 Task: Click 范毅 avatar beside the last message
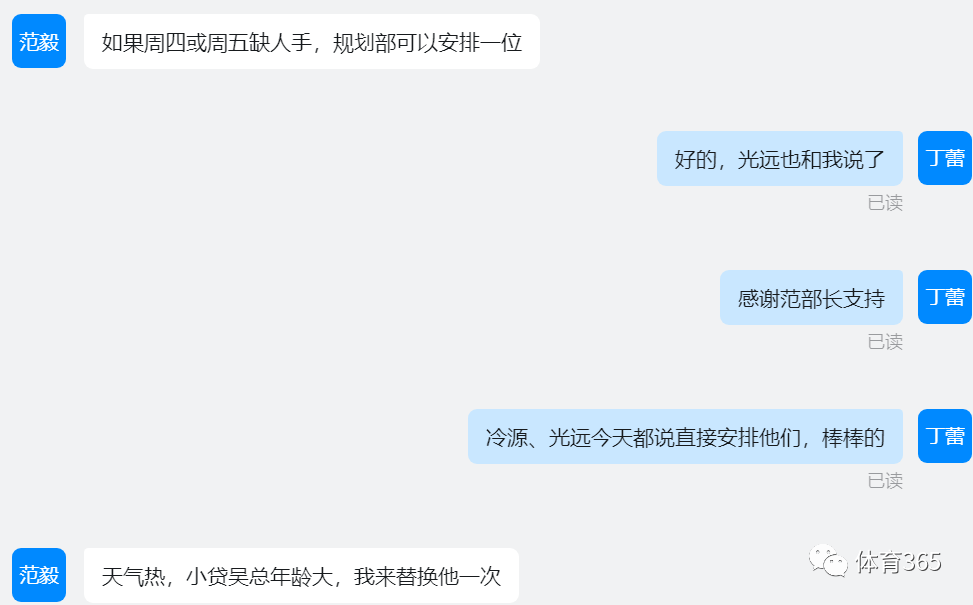(x=39, y=575)
